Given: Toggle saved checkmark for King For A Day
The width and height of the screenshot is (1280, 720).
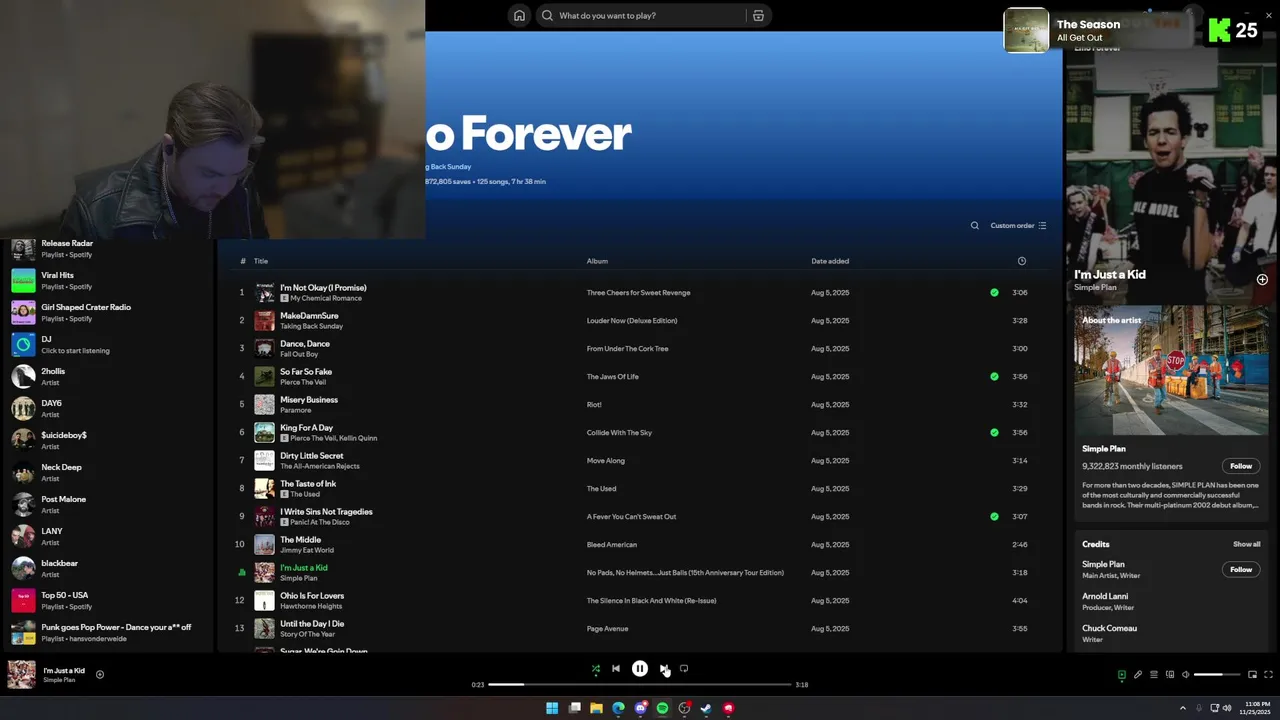Looking at the screenshot, I should [994, 433].
